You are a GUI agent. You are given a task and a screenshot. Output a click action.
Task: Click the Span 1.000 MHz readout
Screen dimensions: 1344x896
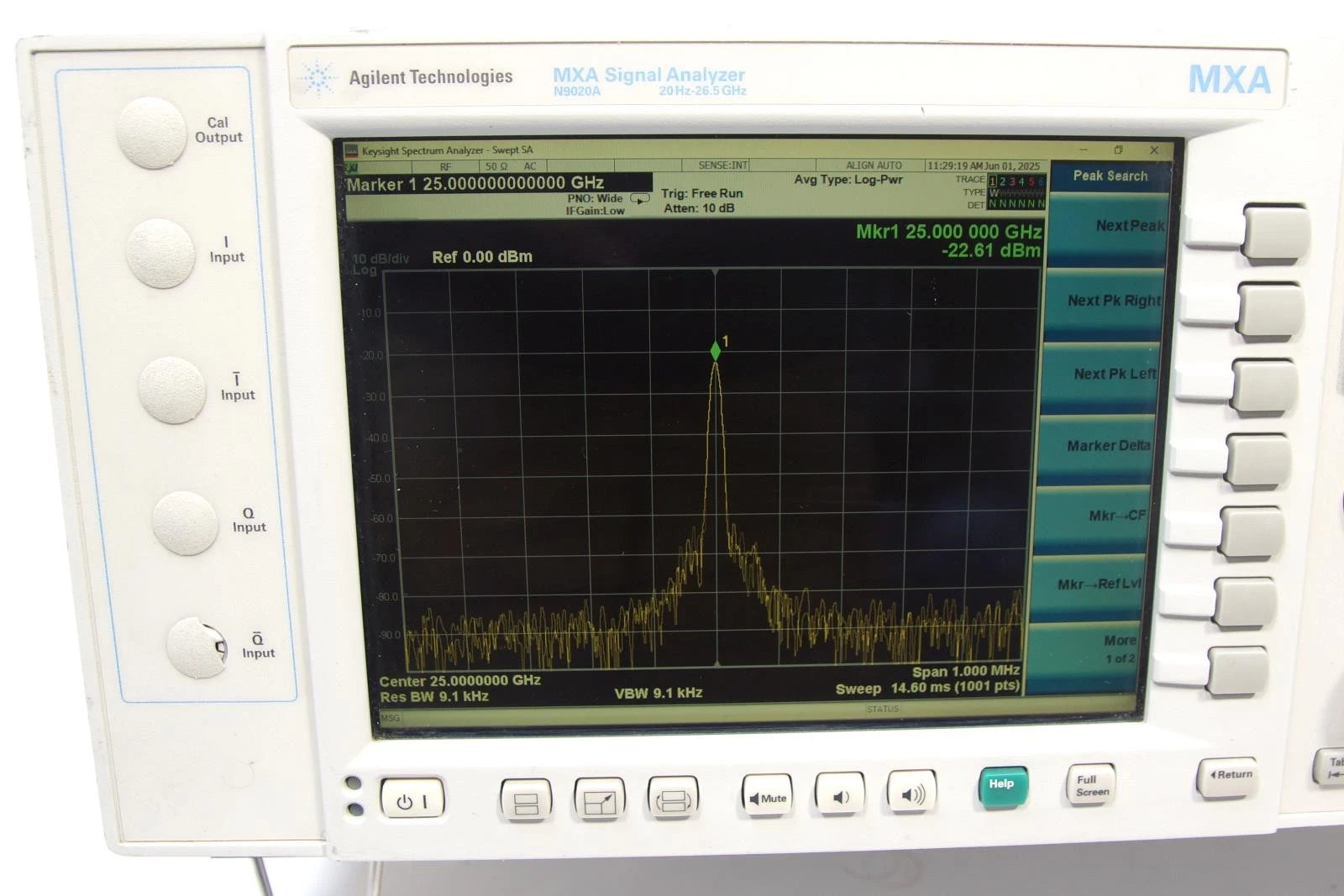point(966,671)
